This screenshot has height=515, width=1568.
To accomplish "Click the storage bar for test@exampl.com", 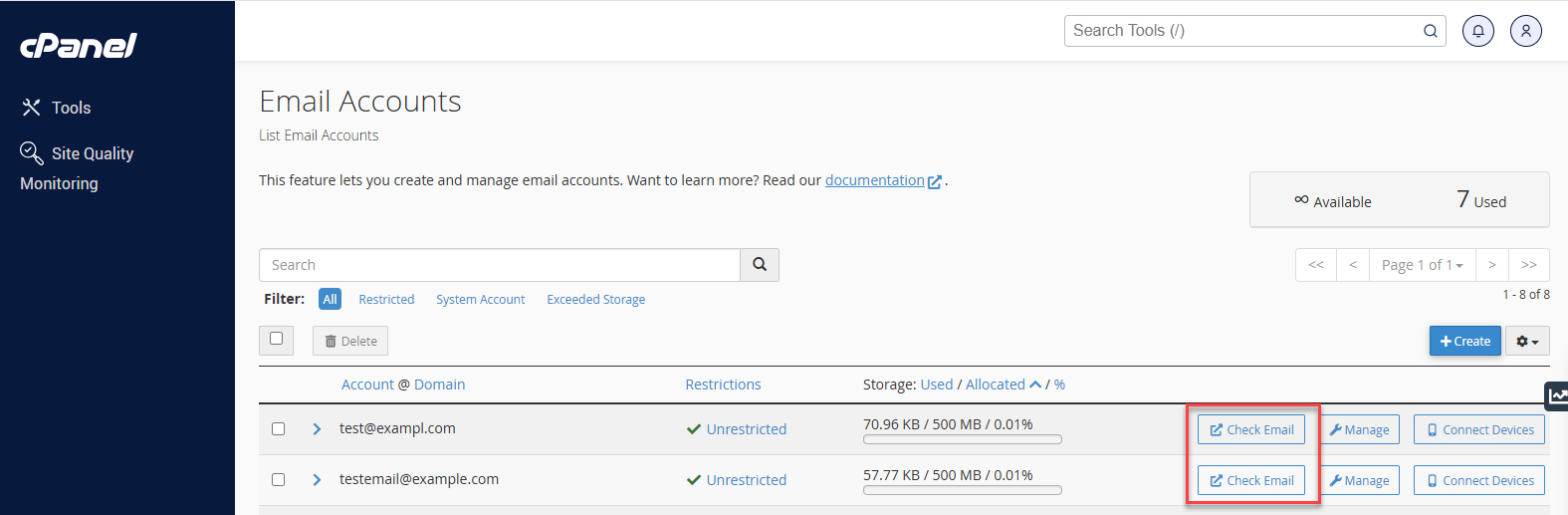I will [x=963, y=439].
